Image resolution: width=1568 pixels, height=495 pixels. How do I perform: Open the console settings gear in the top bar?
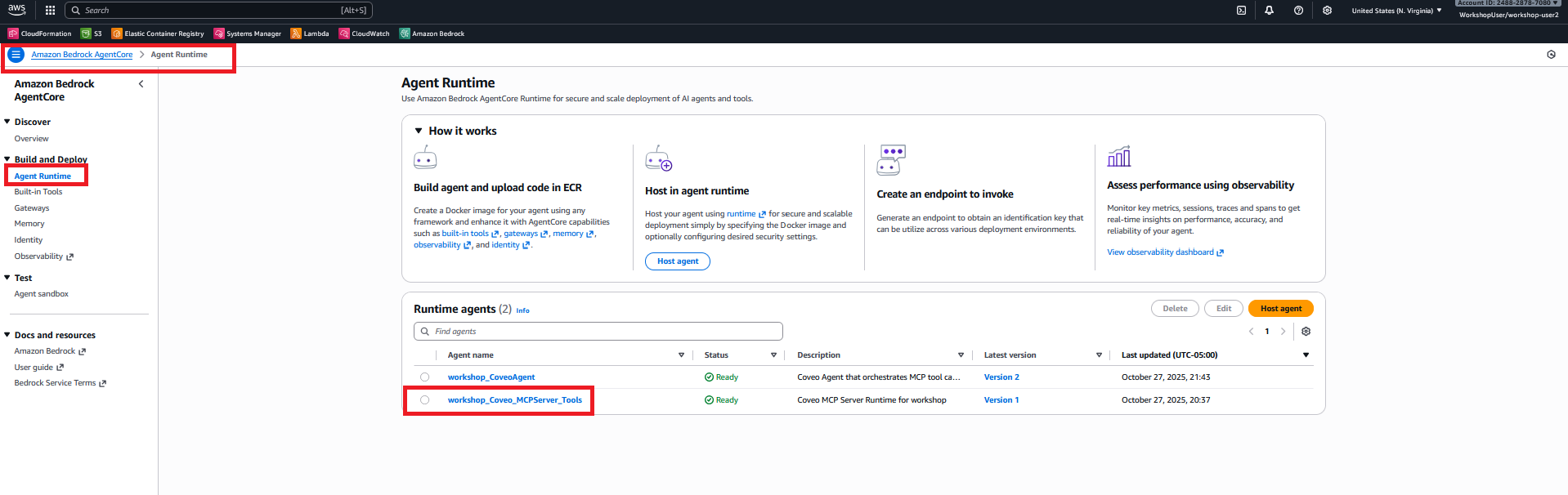click(1327, 11)
